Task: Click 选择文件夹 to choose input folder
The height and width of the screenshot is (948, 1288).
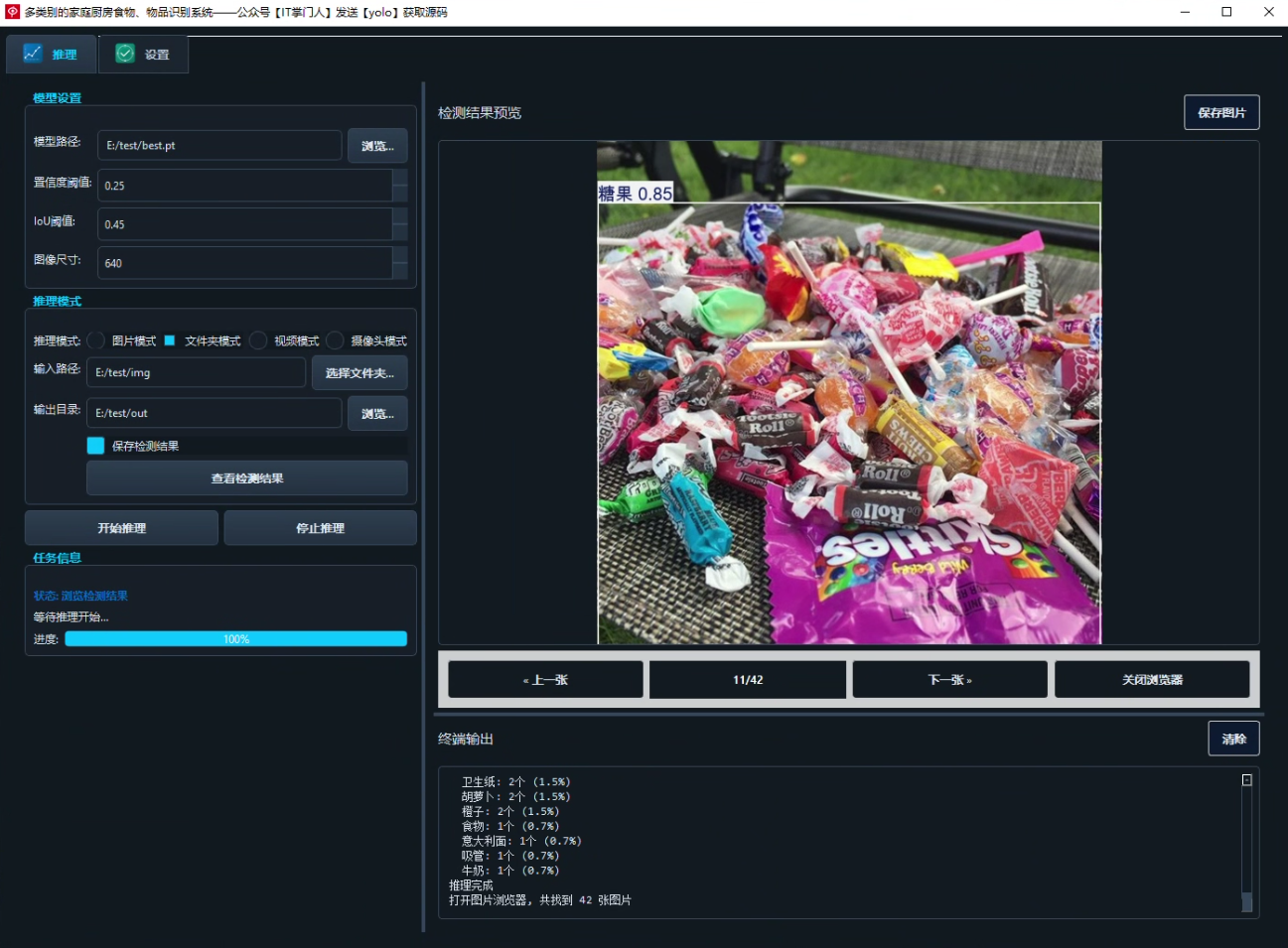Action: [359, 373]
